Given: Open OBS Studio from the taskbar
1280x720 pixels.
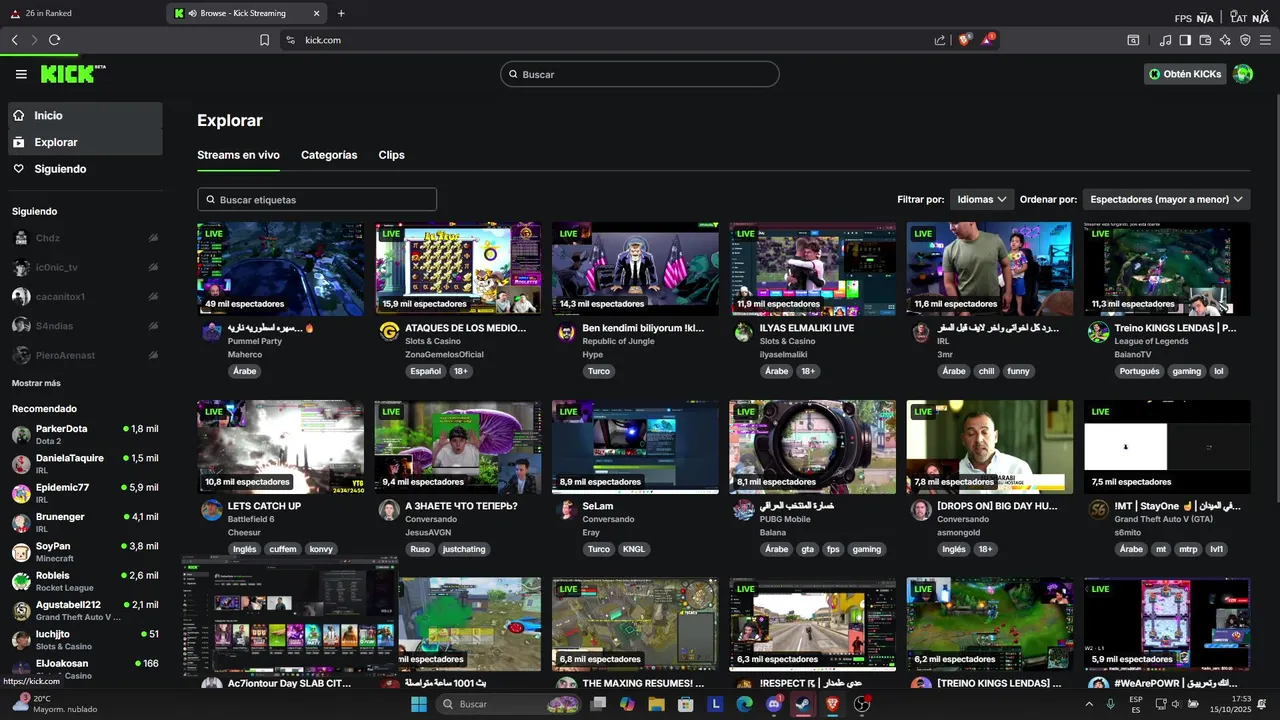Looking at the screenshot, I should [862, 704].
